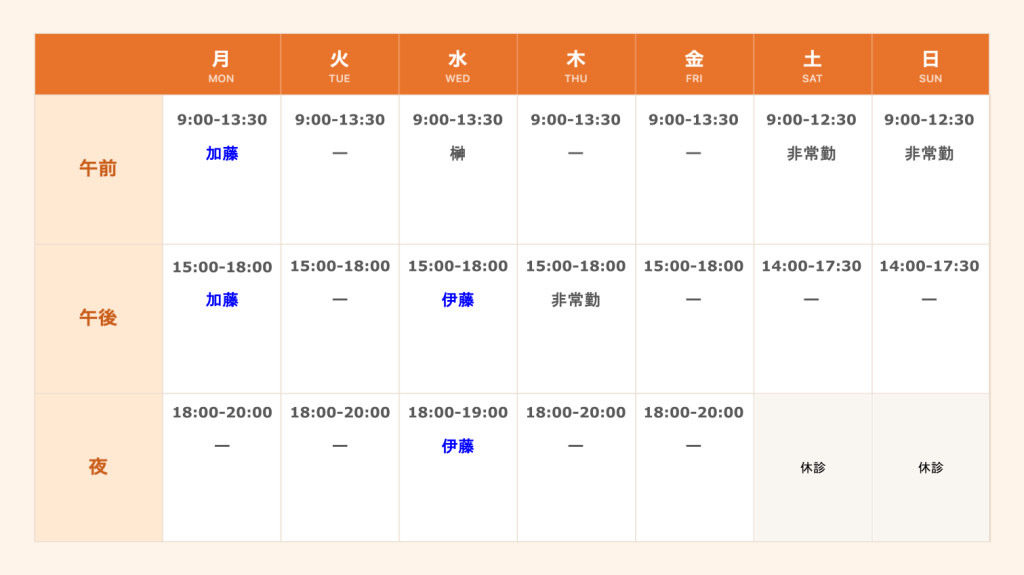Click the 午前 row label
This screenshot has height=575, width=1024.
tap(98, 169)
